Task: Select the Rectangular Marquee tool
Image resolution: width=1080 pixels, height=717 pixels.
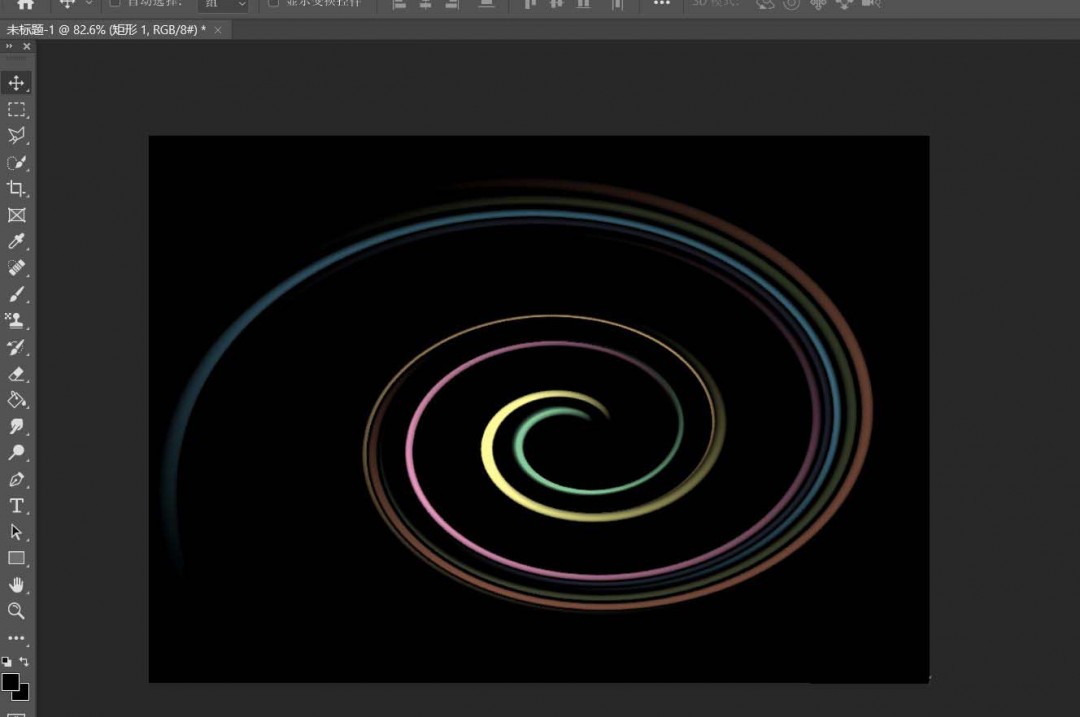Action: [17, 110]
